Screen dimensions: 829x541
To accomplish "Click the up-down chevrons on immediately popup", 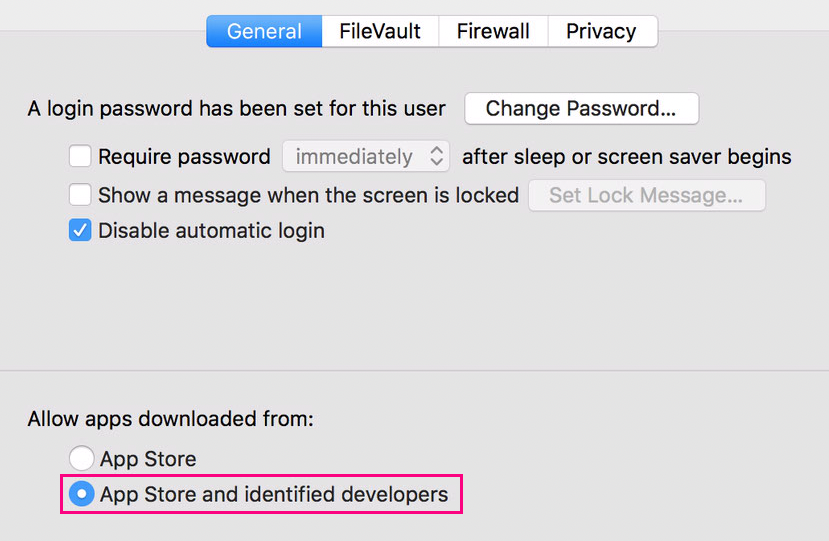I will pyautogui.click(x=436, y=156).
